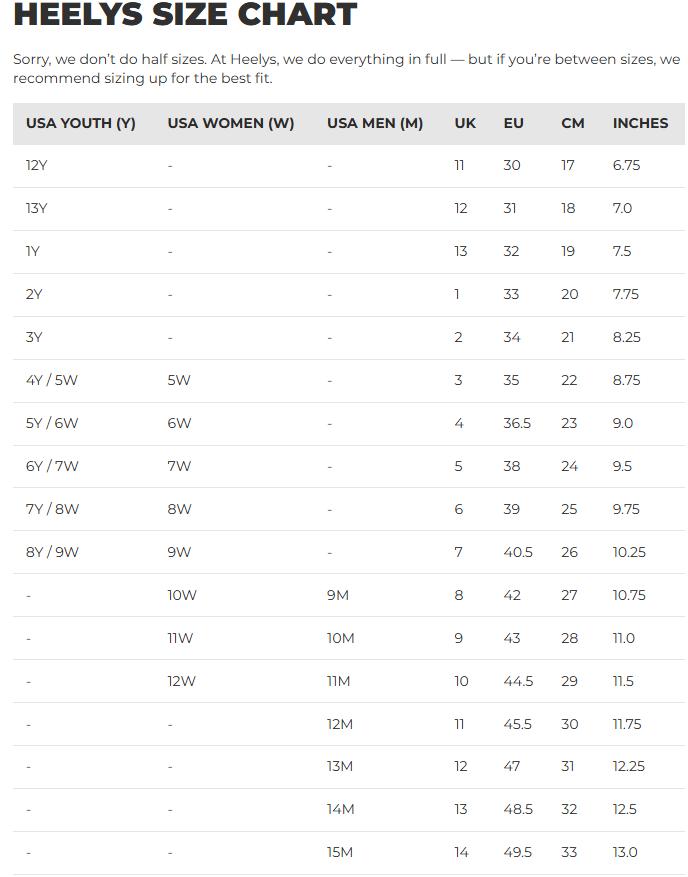Click the EU size 36.5 cell
688x877 pixels.
click(517, 423)
